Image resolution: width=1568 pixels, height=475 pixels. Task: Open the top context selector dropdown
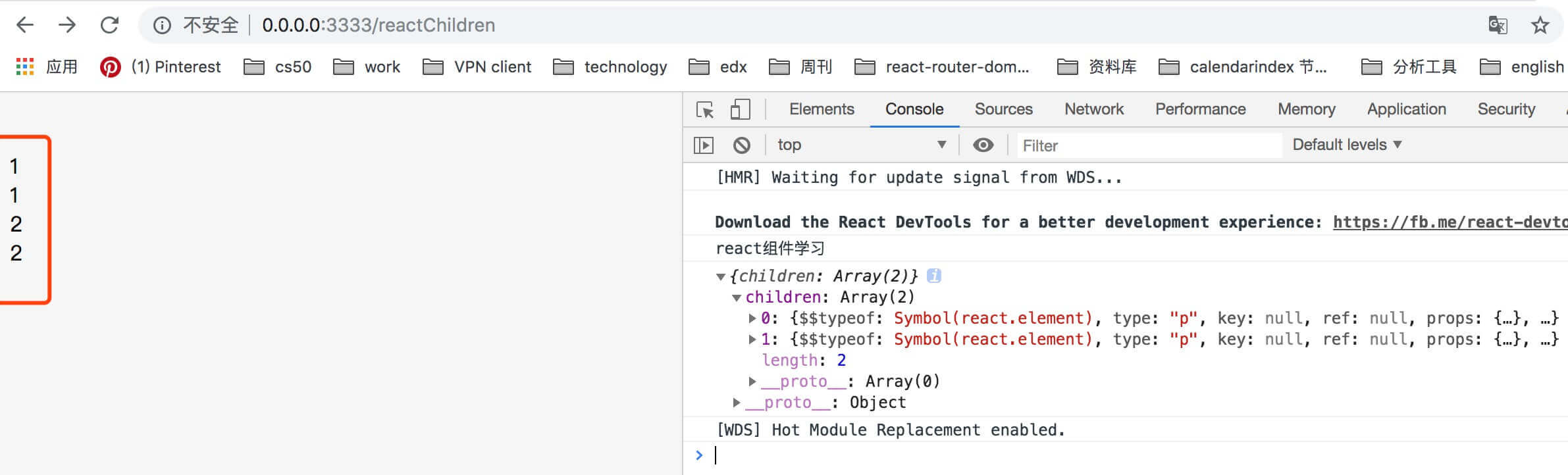pos(862,145)
